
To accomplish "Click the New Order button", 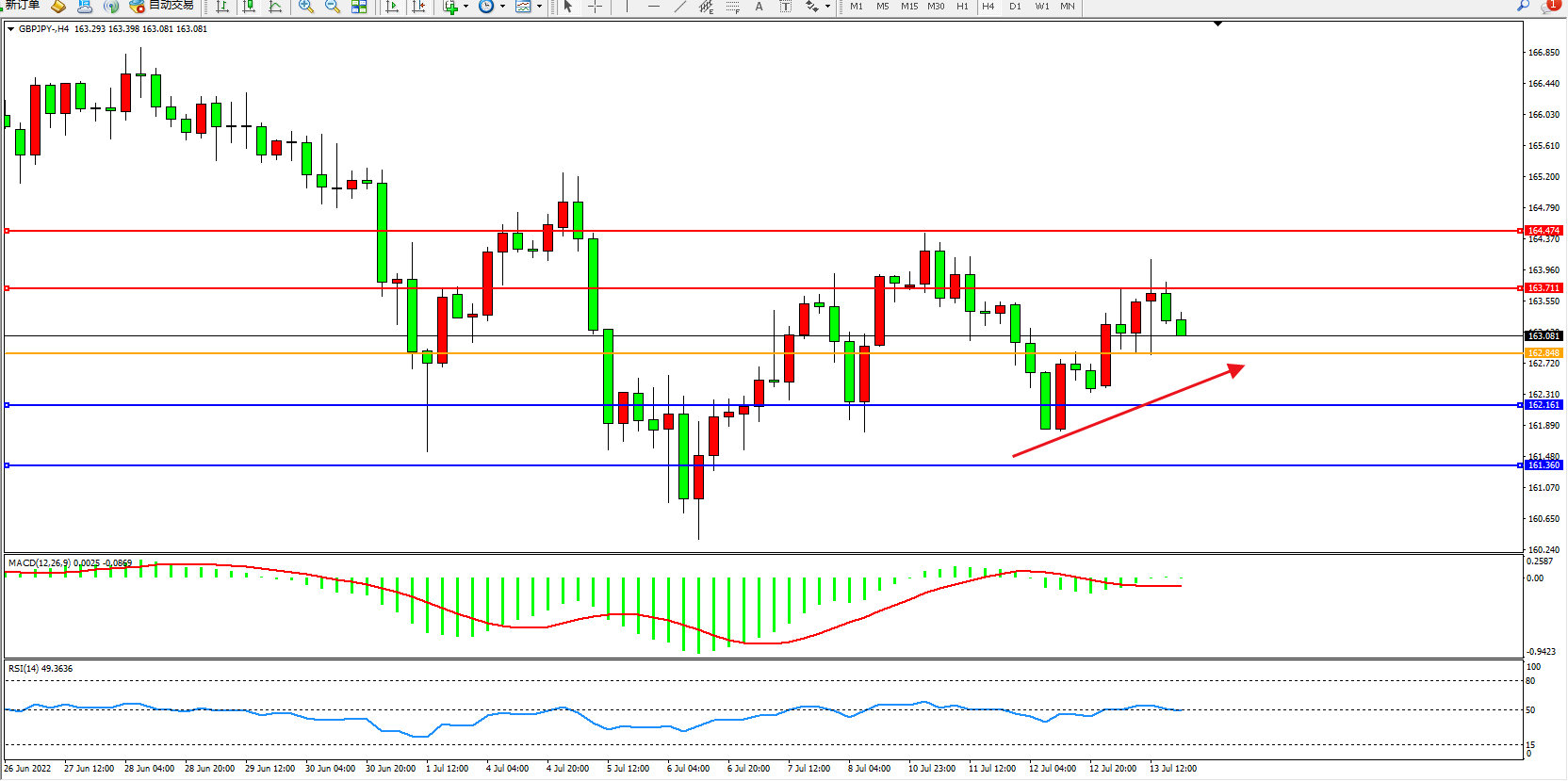I will click(21, 6).
